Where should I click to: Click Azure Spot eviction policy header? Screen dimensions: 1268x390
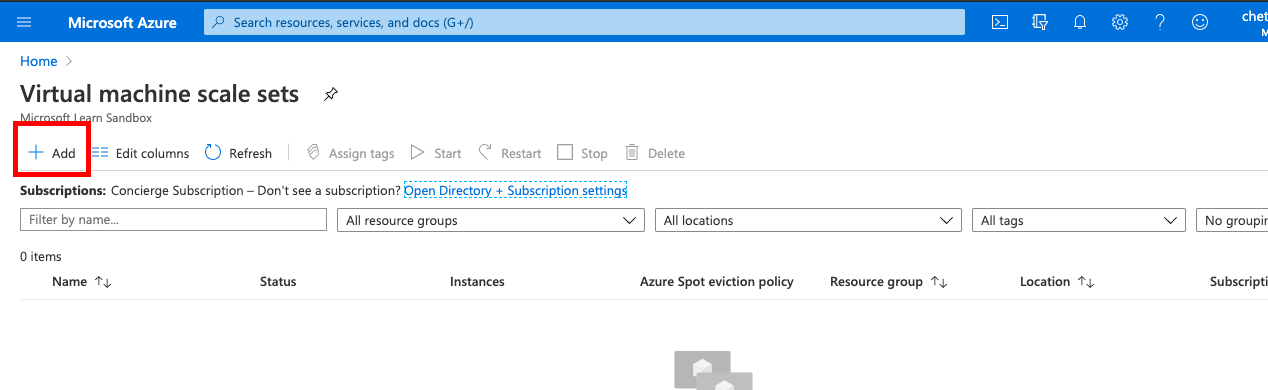(717, 282)
